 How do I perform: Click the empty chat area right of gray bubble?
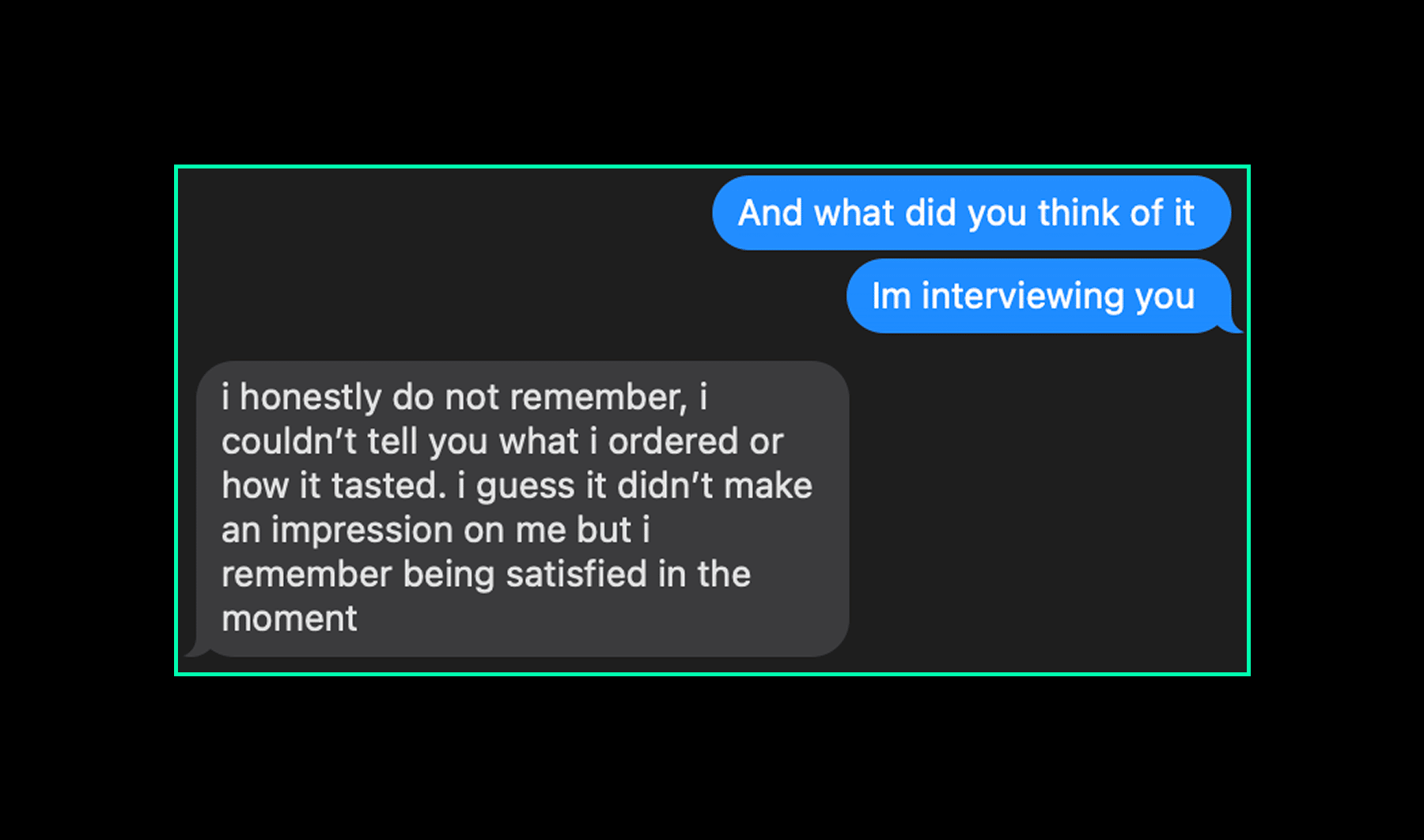1044,506
